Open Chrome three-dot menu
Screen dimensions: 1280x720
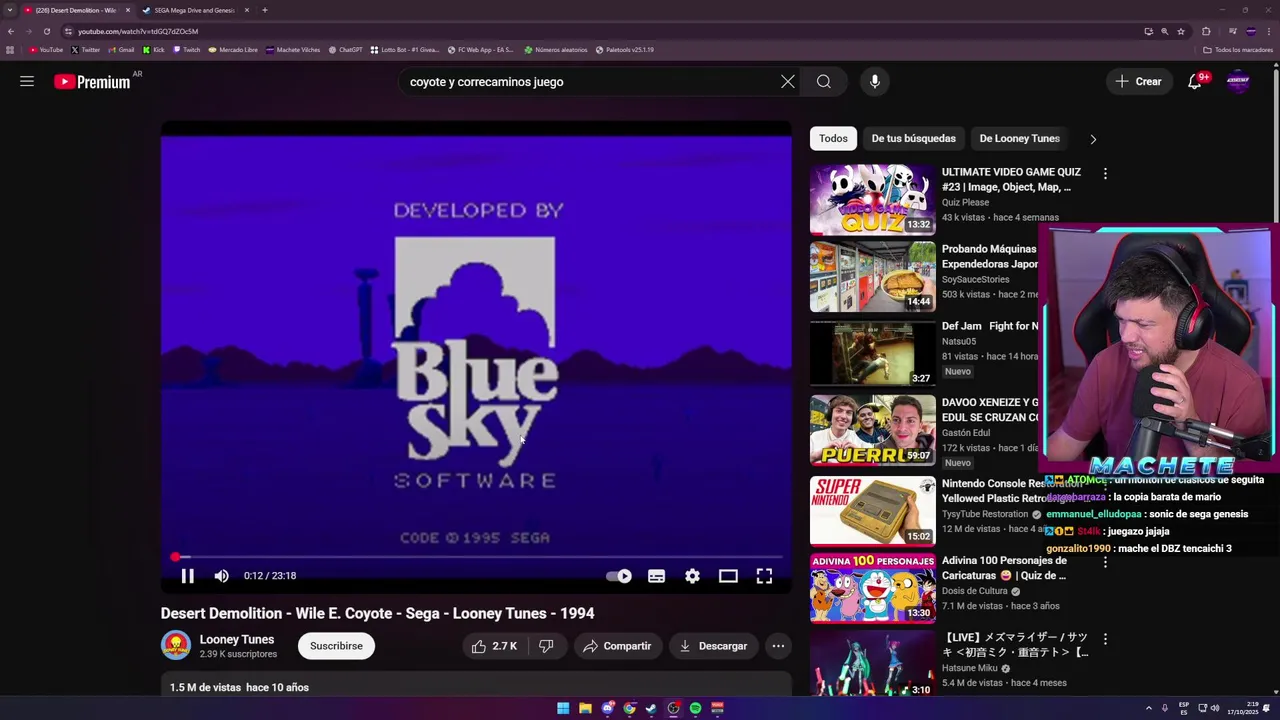tap(1269, 31)
